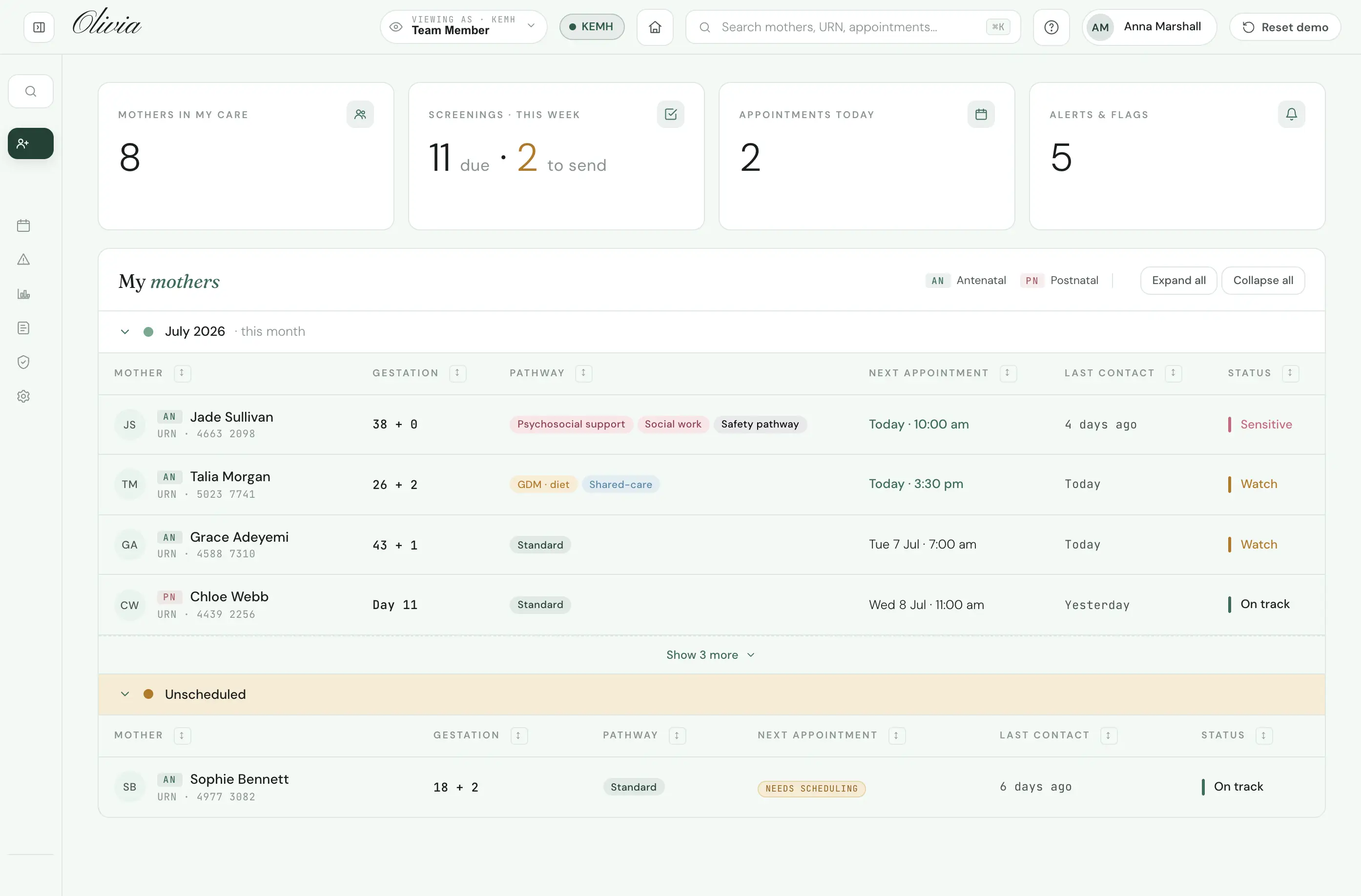Open Anna Marshall user menu

point(1149,27)
